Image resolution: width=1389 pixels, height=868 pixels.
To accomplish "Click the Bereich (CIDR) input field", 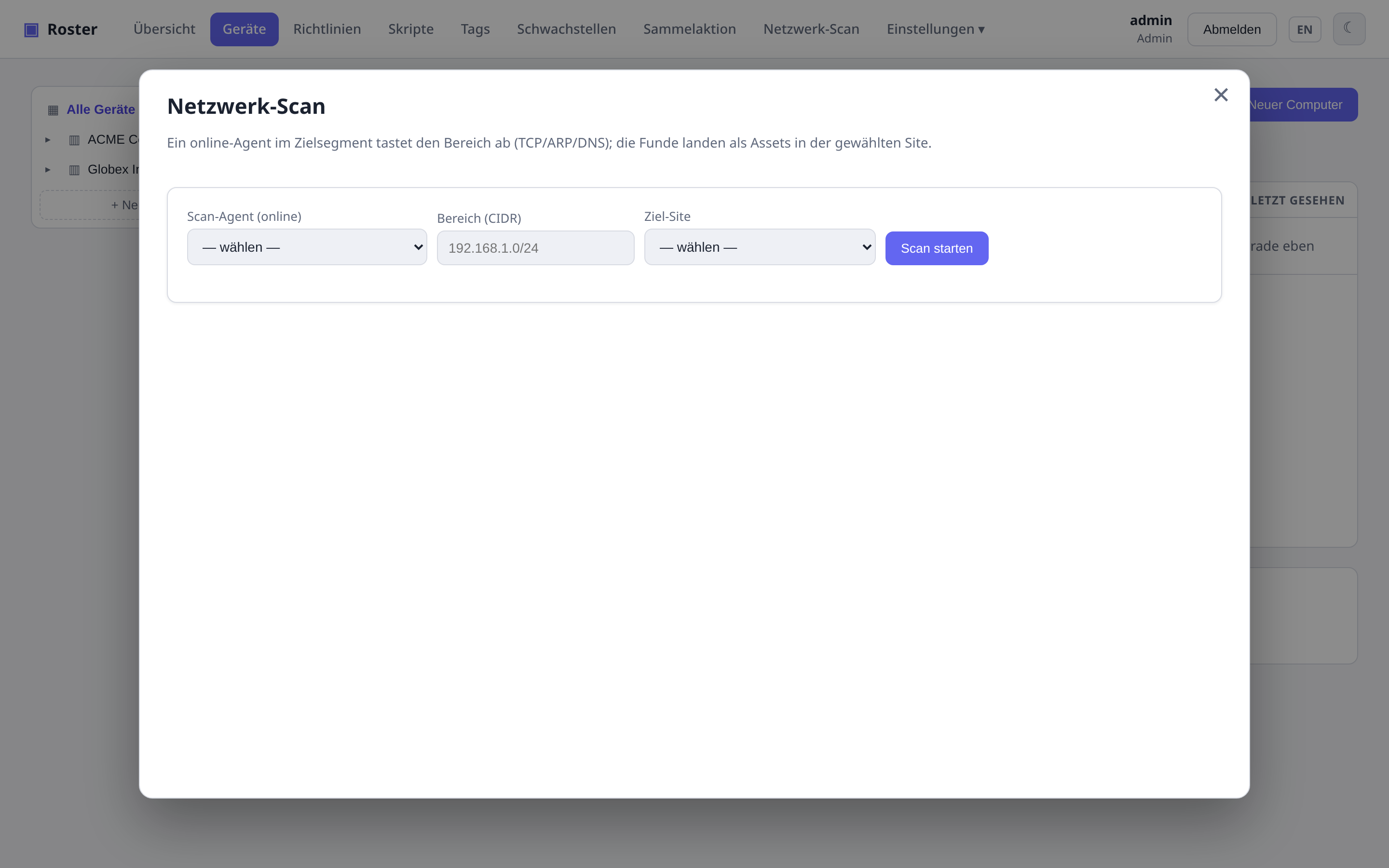I will click(535, 248).
